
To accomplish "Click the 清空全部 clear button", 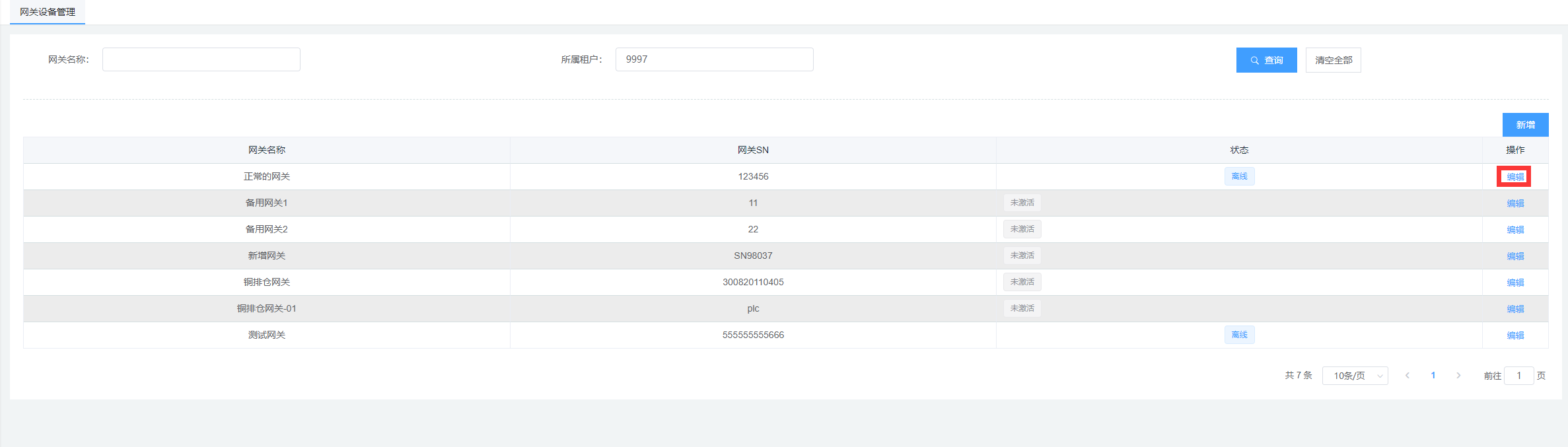I will click(x=1333, y=60).
